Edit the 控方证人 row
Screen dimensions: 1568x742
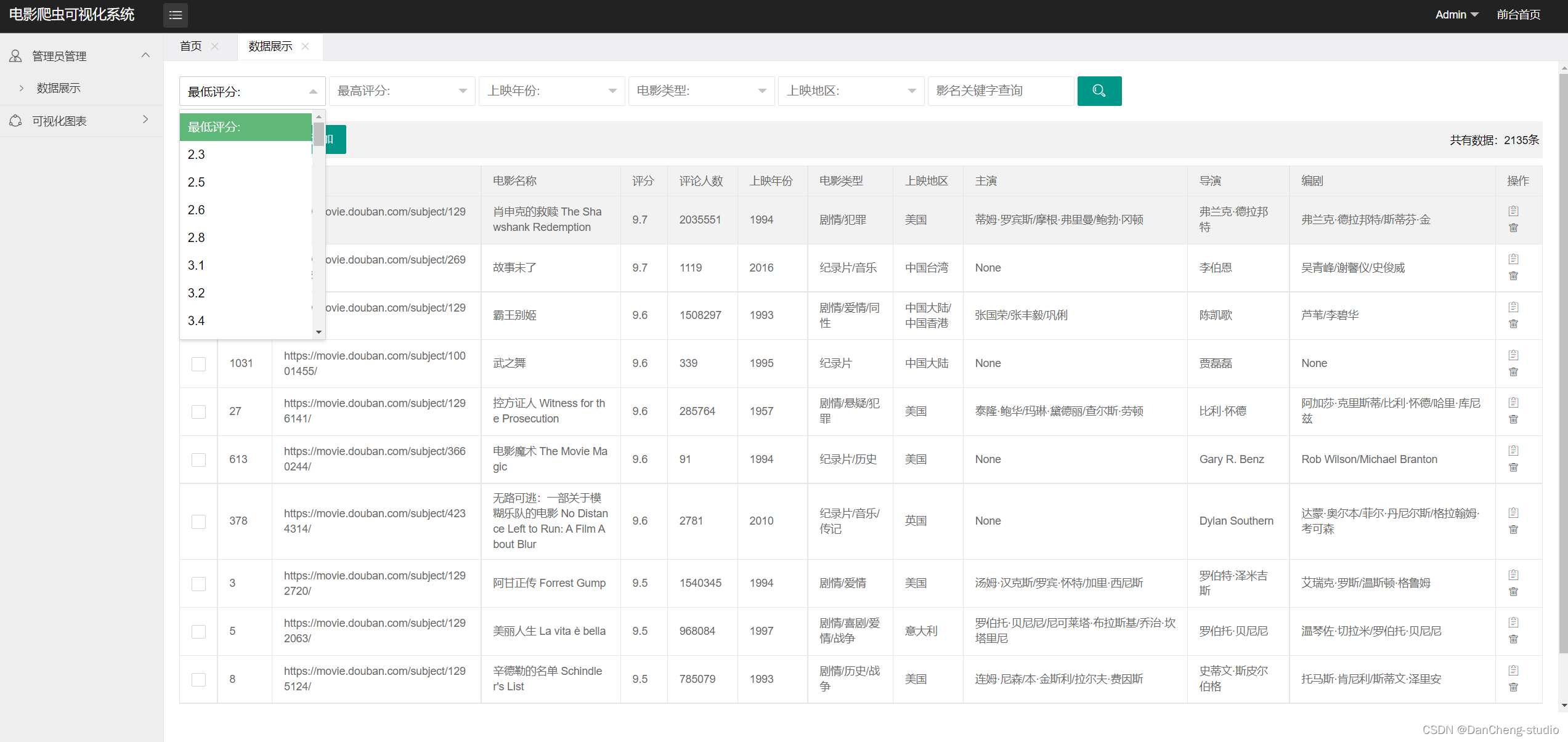(x=1513, y=403)
